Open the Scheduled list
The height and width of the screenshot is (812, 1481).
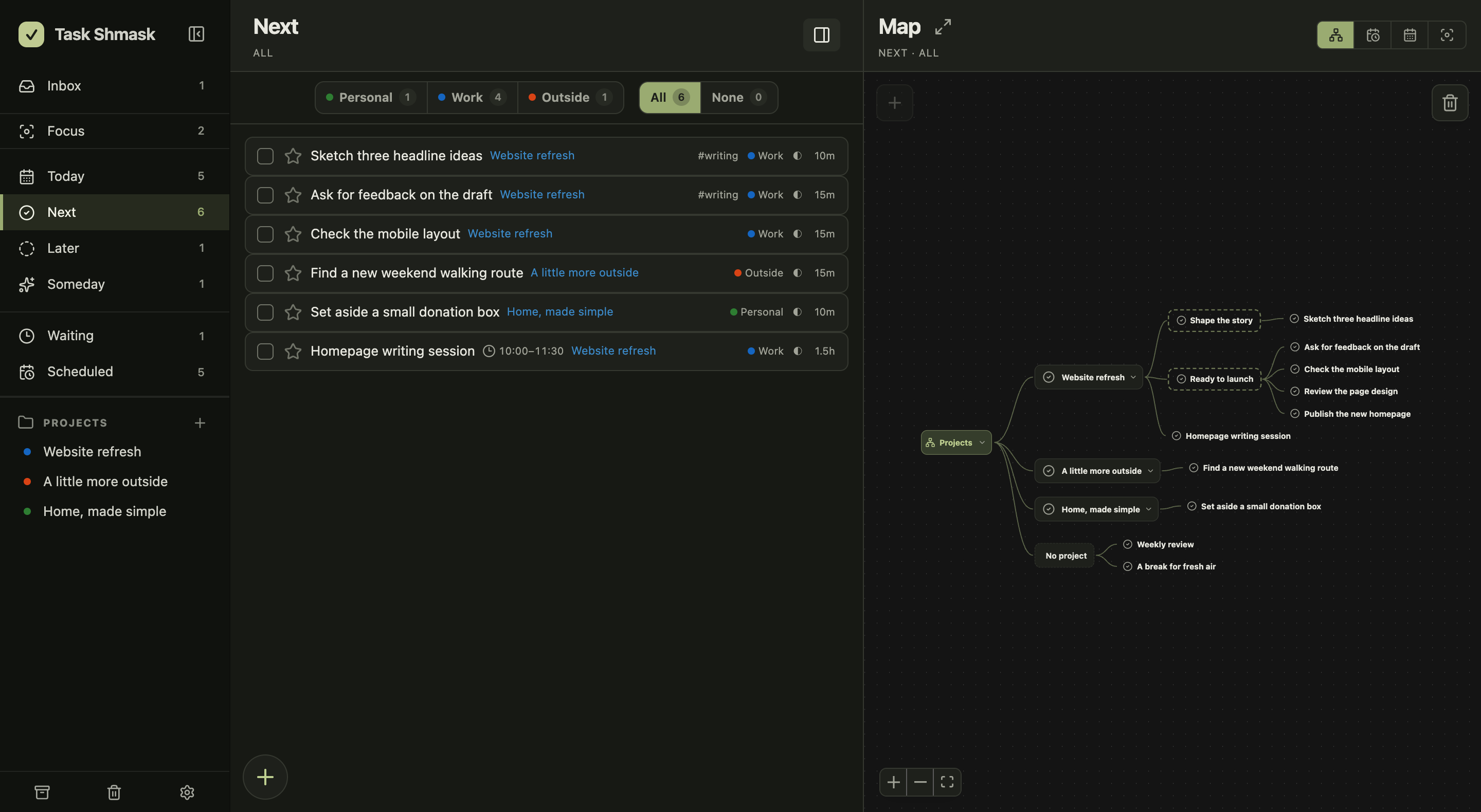[x=114, y=372]
